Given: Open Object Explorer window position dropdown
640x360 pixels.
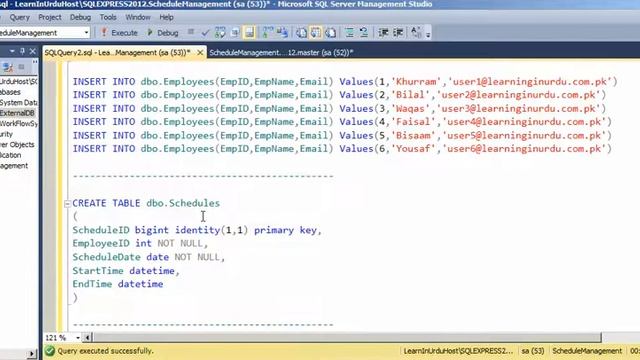Looking at the screenshot, I should [x=12, y=51].
